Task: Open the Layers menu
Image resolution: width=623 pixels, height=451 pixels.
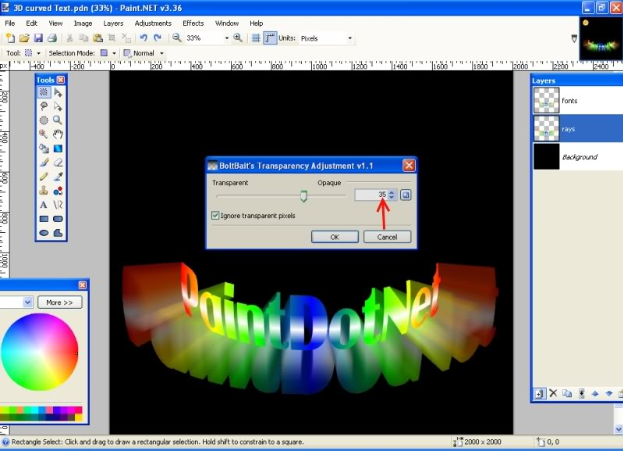Action: click(x=113, y=23)
